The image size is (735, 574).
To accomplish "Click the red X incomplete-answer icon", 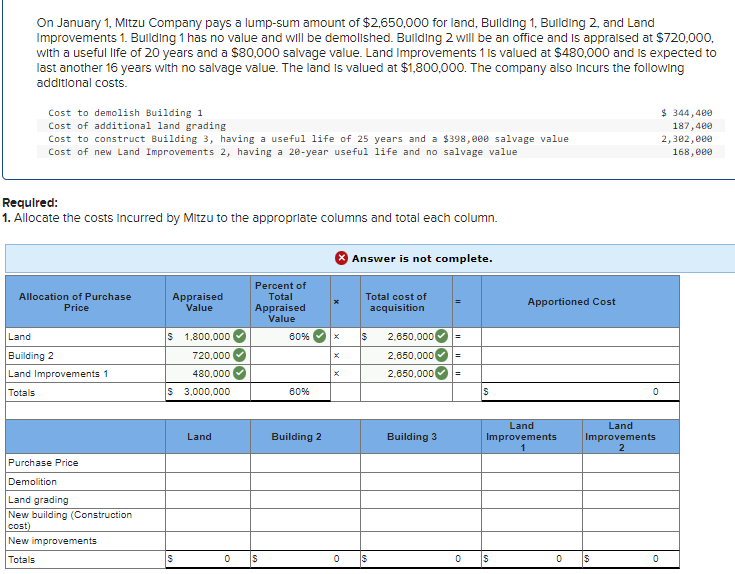I will tap(341, 258).
